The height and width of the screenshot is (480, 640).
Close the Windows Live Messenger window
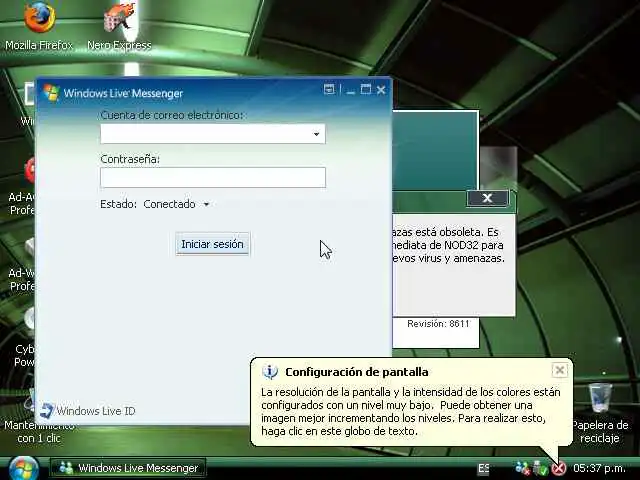coord(381,90)
